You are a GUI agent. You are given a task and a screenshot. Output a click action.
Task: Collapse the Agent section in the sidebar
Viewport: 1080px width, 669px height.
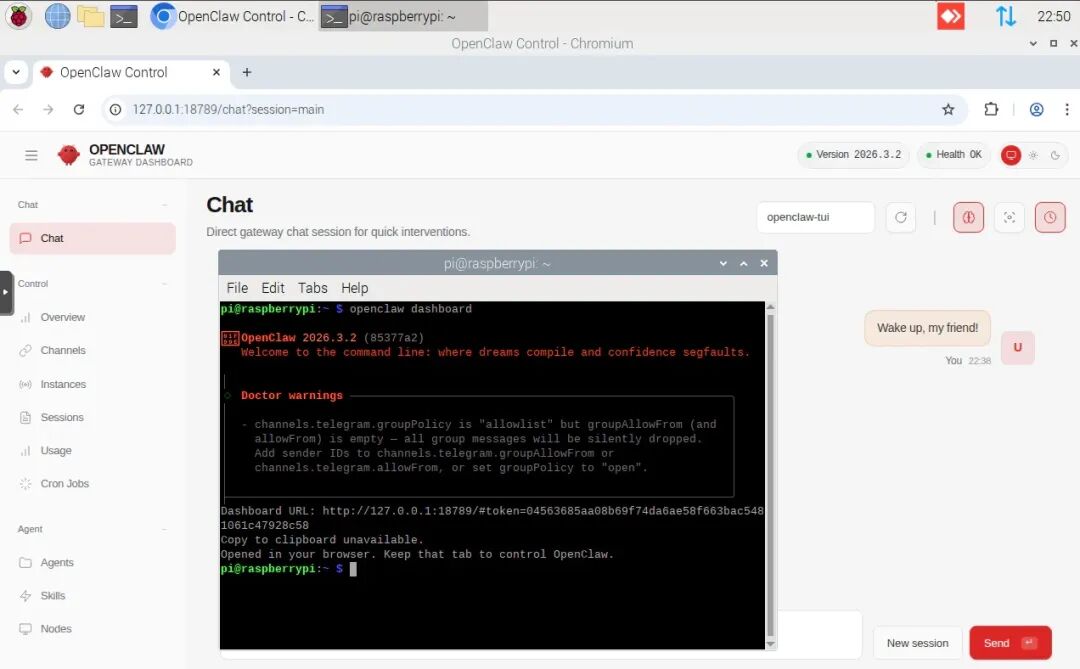(x=165, y=528)
